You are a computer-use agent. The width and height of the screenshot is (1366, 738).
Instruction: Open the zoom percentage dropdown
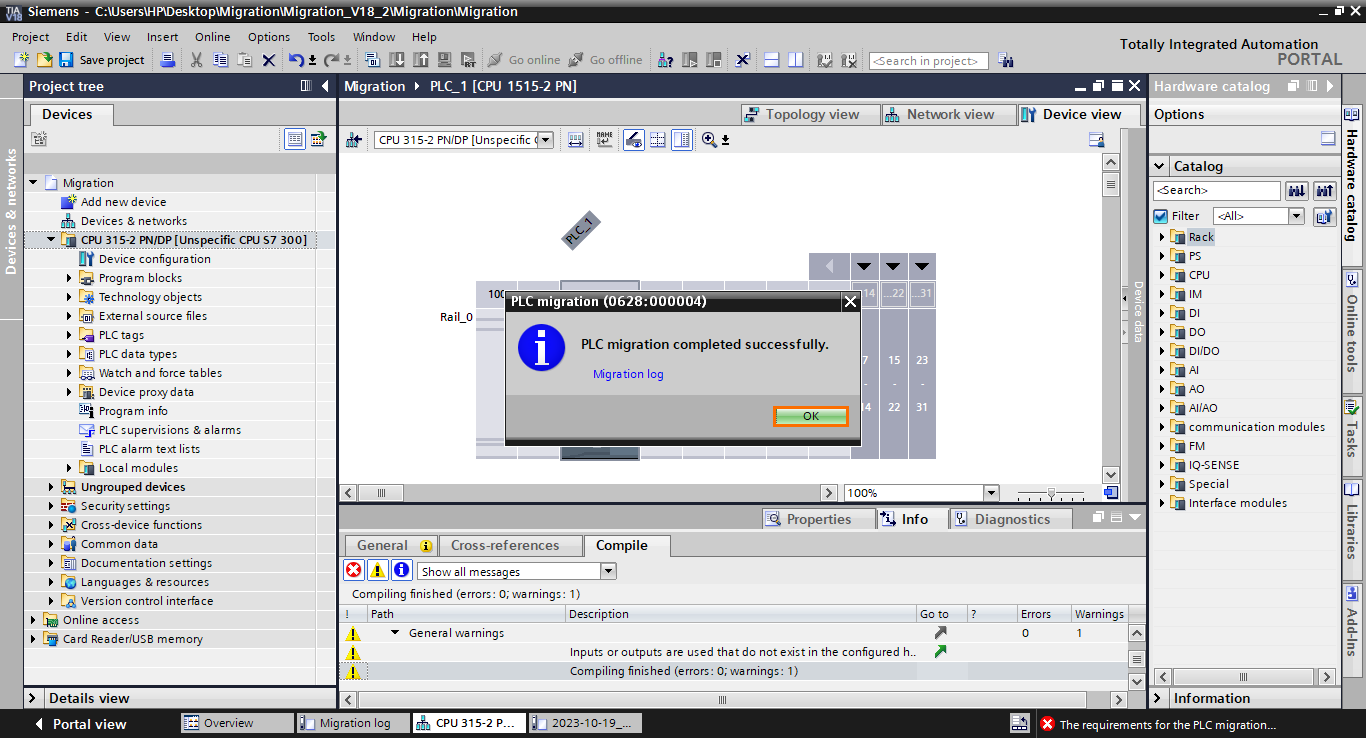[989, 492]
